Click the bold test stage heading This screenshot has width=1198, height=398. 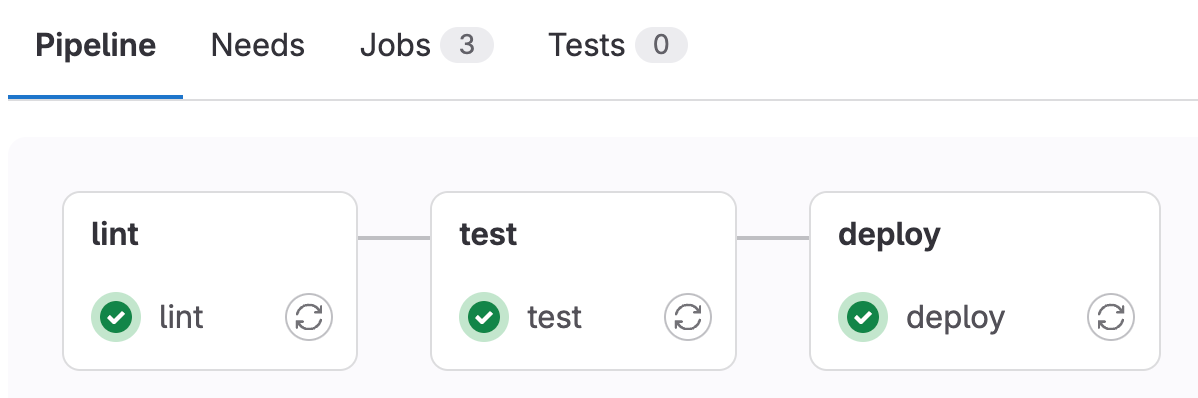tap(488, 234)
